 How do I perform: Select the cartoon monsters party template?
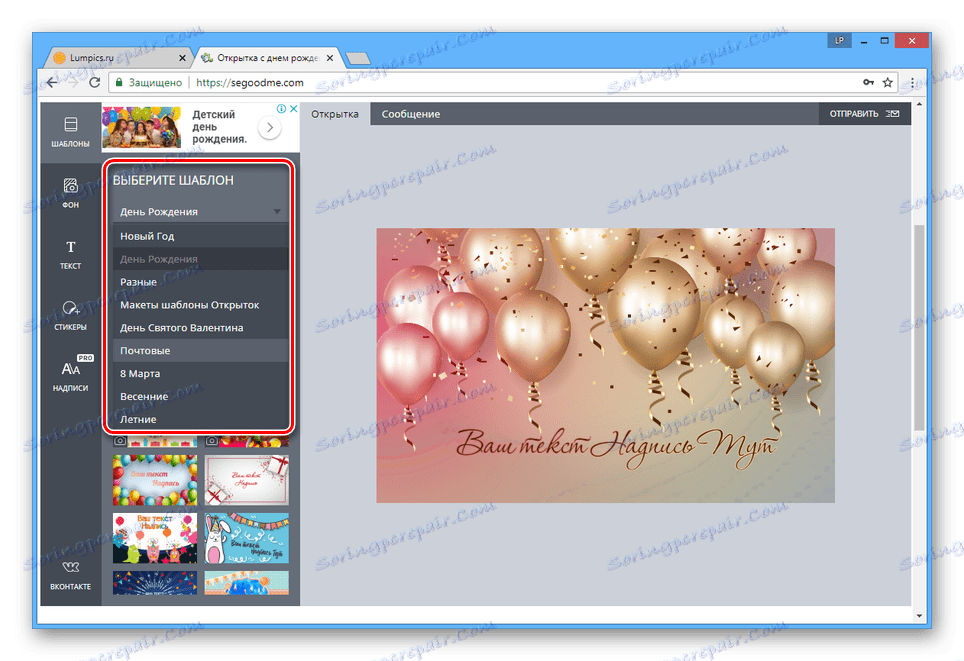click(x=155, y=539)
